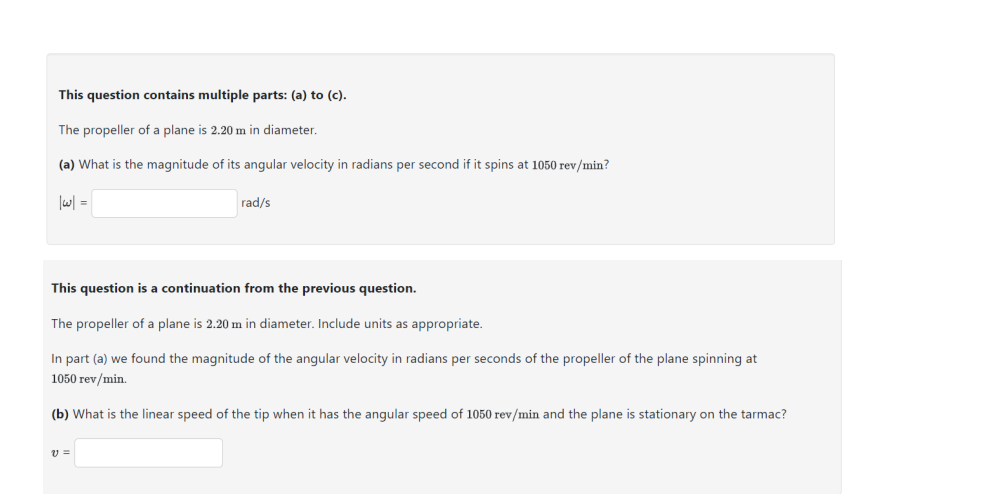982x502 pixels.
Task: Click the heading 'This question is a continuation'
Action: tap(234, 289)
